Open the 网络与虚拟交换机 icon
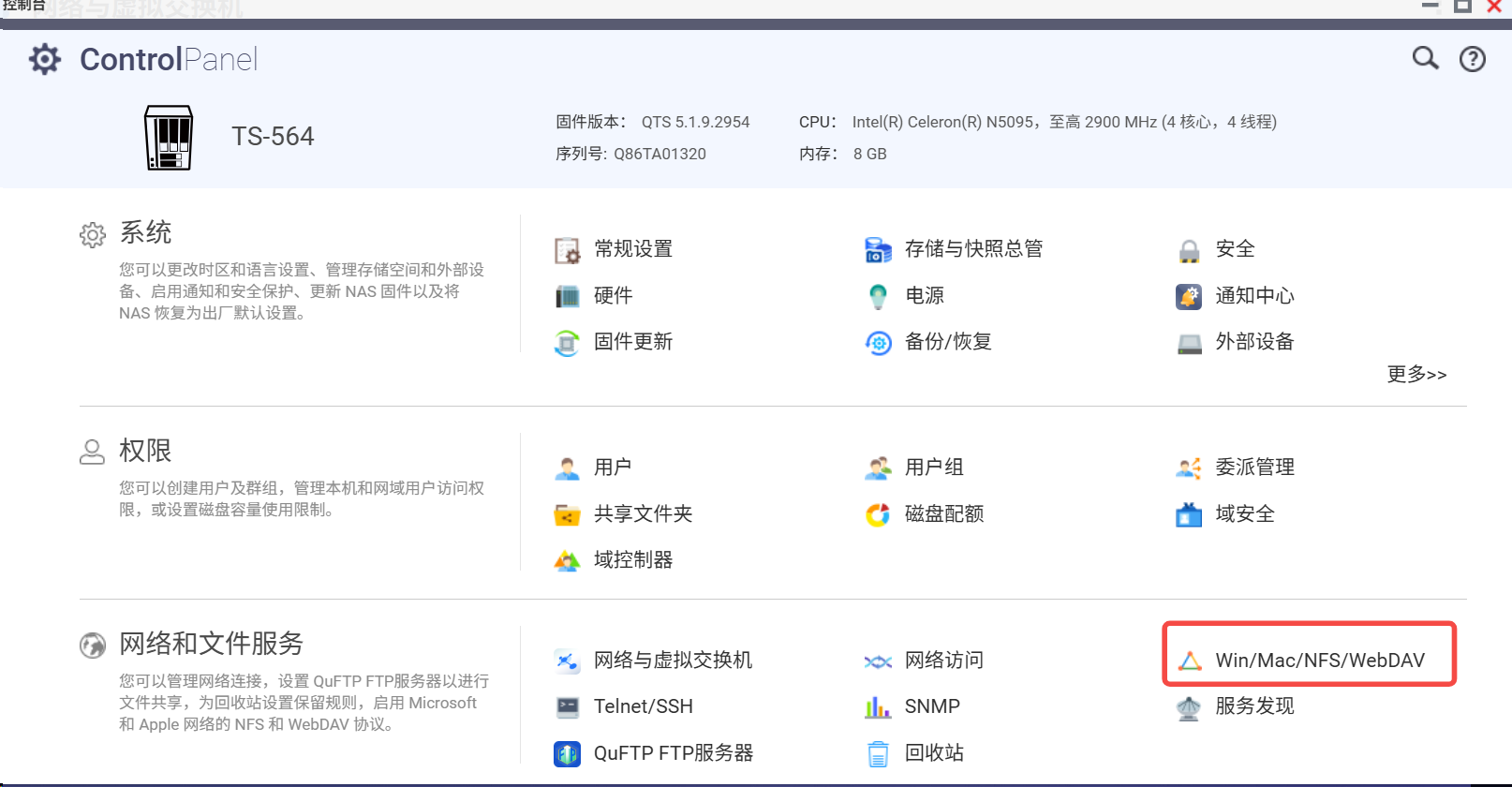 (567, 661)
